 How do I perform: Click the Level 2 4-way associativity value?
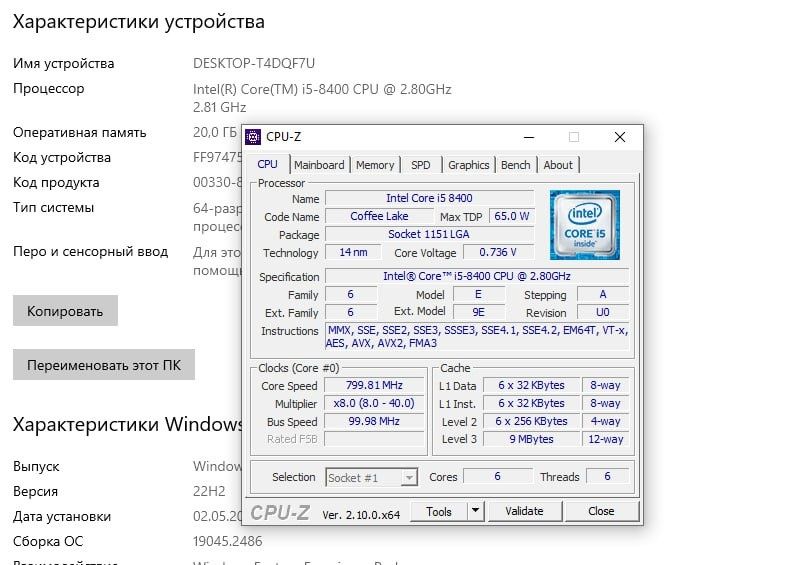[x=606, y=421]
